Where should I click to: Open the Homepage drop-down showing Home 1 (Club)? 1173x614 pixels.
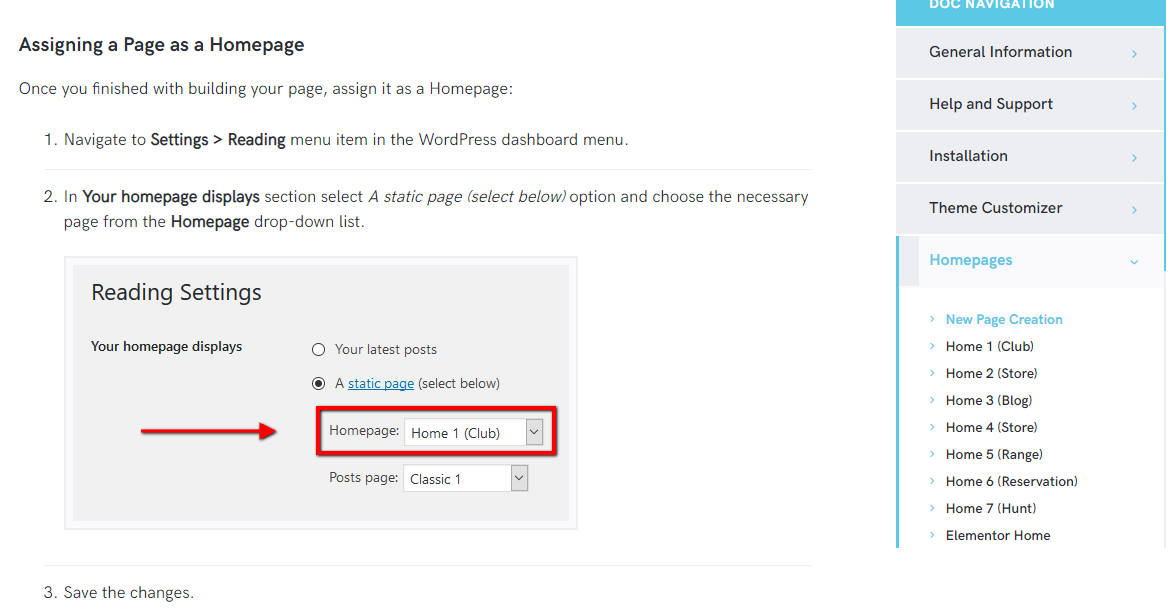point(474,432)
